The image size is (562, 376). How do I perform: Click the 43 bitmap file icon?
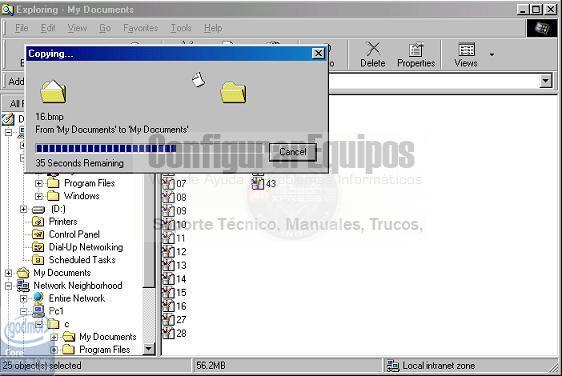[x=257, y=184]
